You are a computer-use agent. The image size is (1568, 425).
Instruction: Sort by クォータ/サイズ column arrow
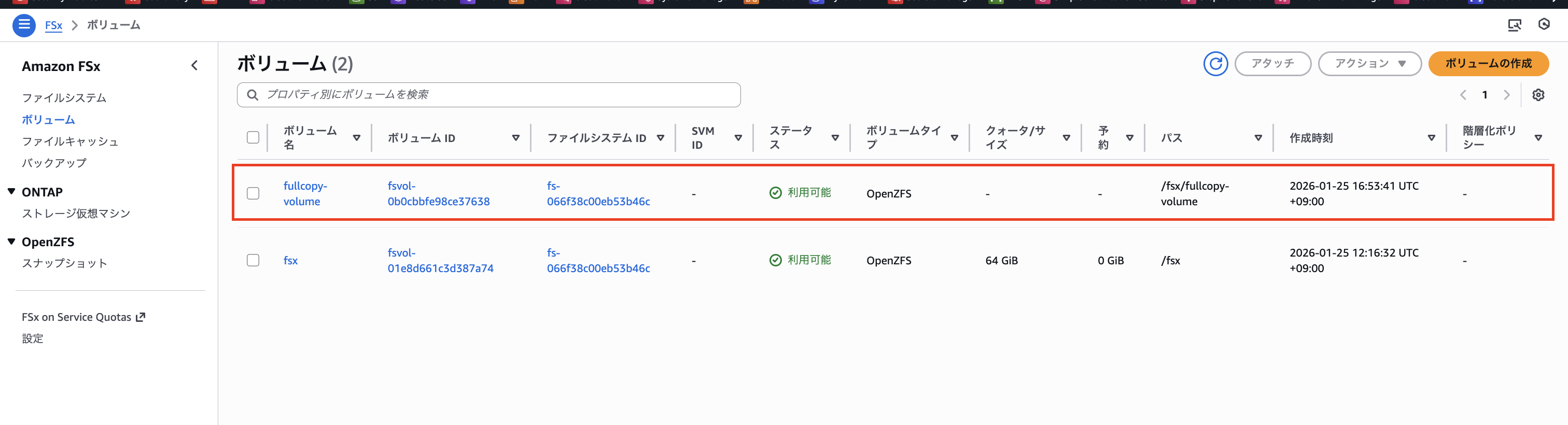tap(1067, 138)
